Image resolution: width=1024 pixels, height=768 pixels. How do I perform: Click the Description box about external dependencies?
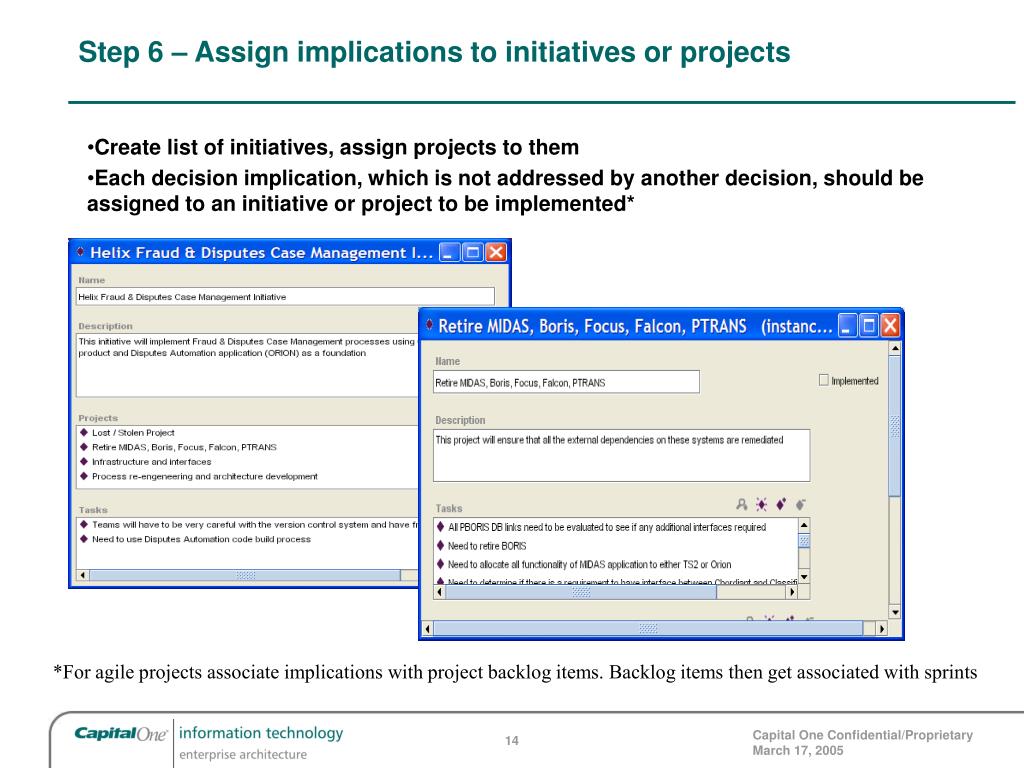[x=621, y=455]
